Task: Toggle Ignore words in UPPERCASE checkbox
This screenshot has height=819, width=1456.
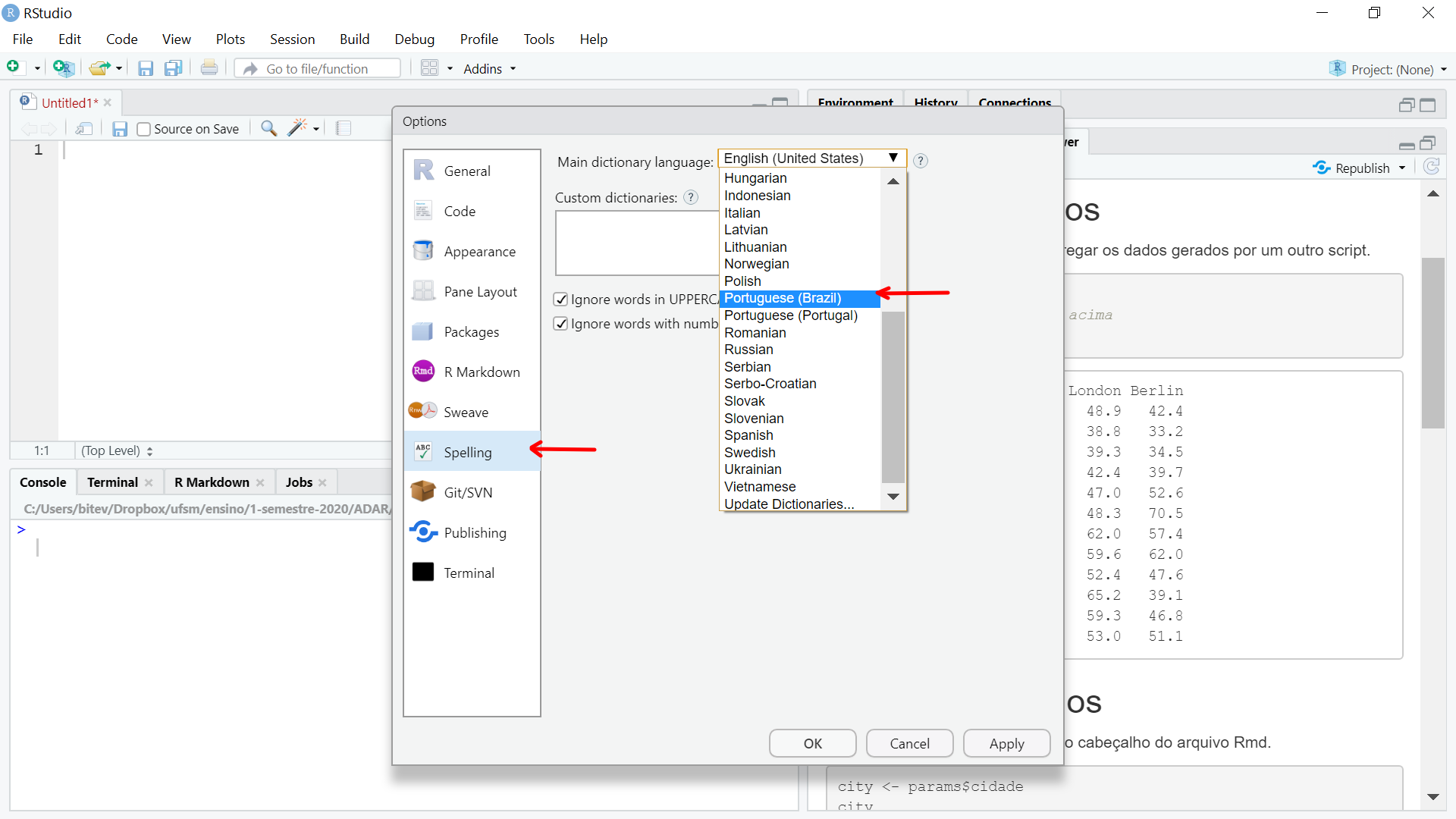Action: point(561,300)
